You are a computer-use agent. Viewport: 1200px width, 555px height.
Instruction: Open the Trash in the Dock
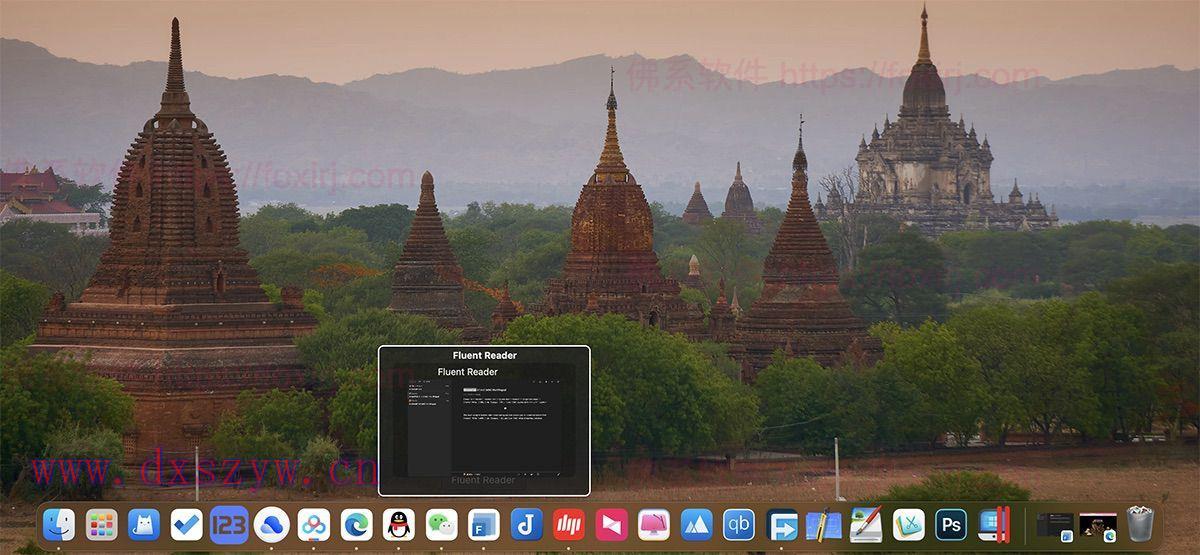click(x=1140, y=524)
